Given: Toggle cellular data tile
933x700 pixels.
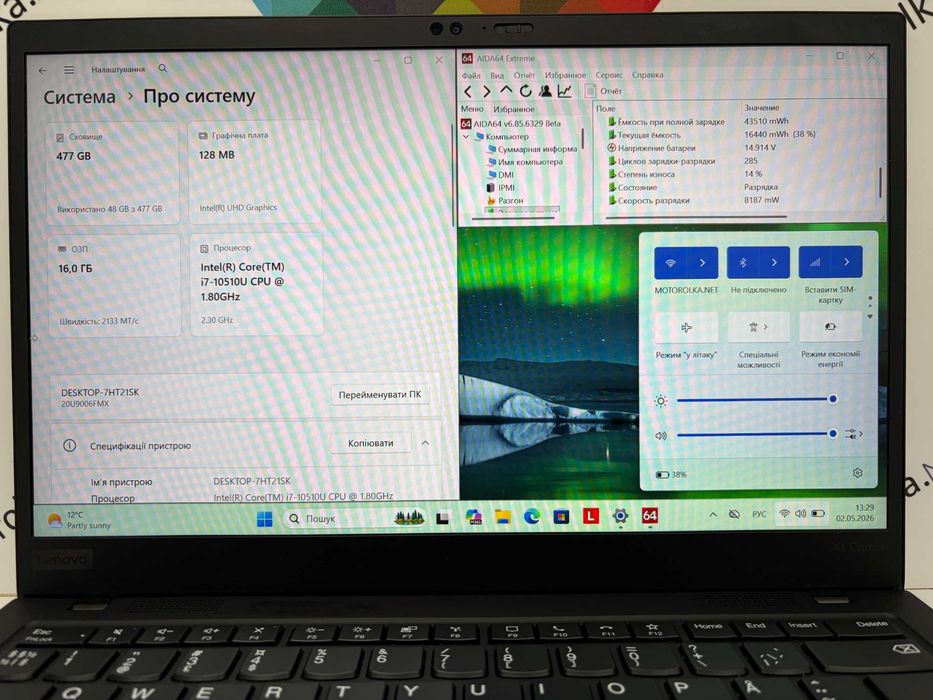Looking at the screenshot, I should click(815, 262).
